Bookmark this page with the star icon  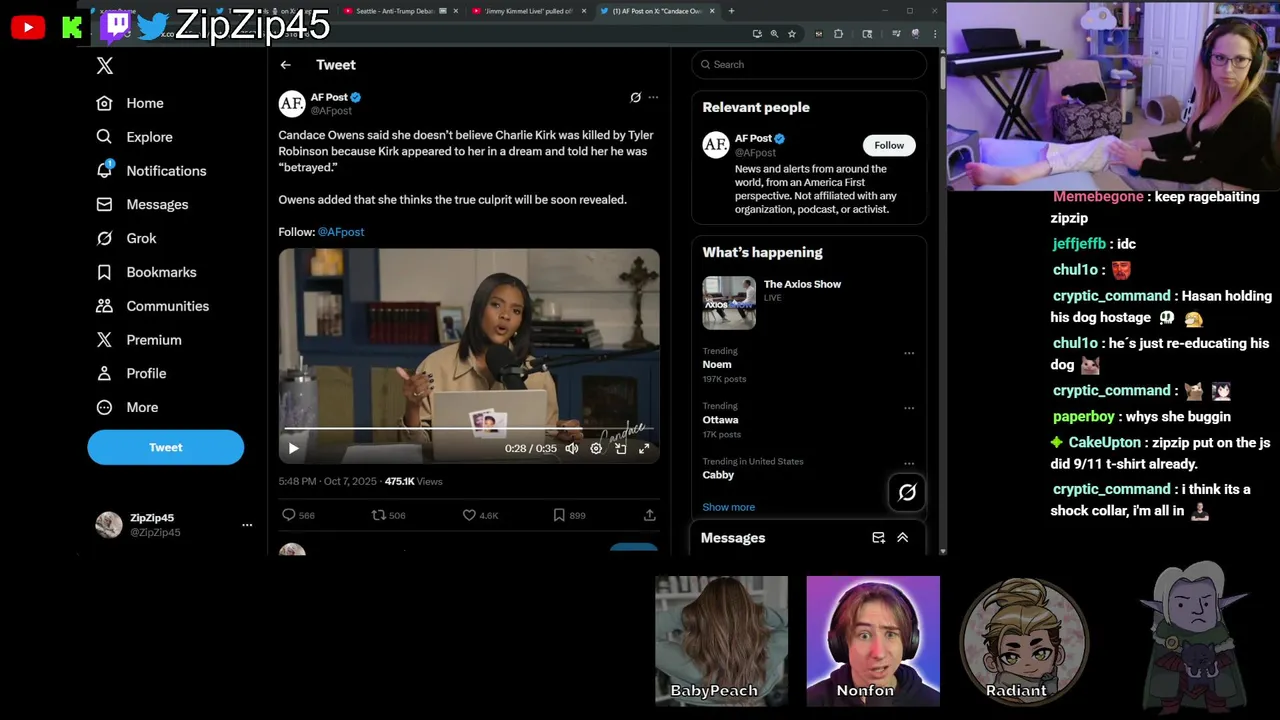click(x=792, y=34)
